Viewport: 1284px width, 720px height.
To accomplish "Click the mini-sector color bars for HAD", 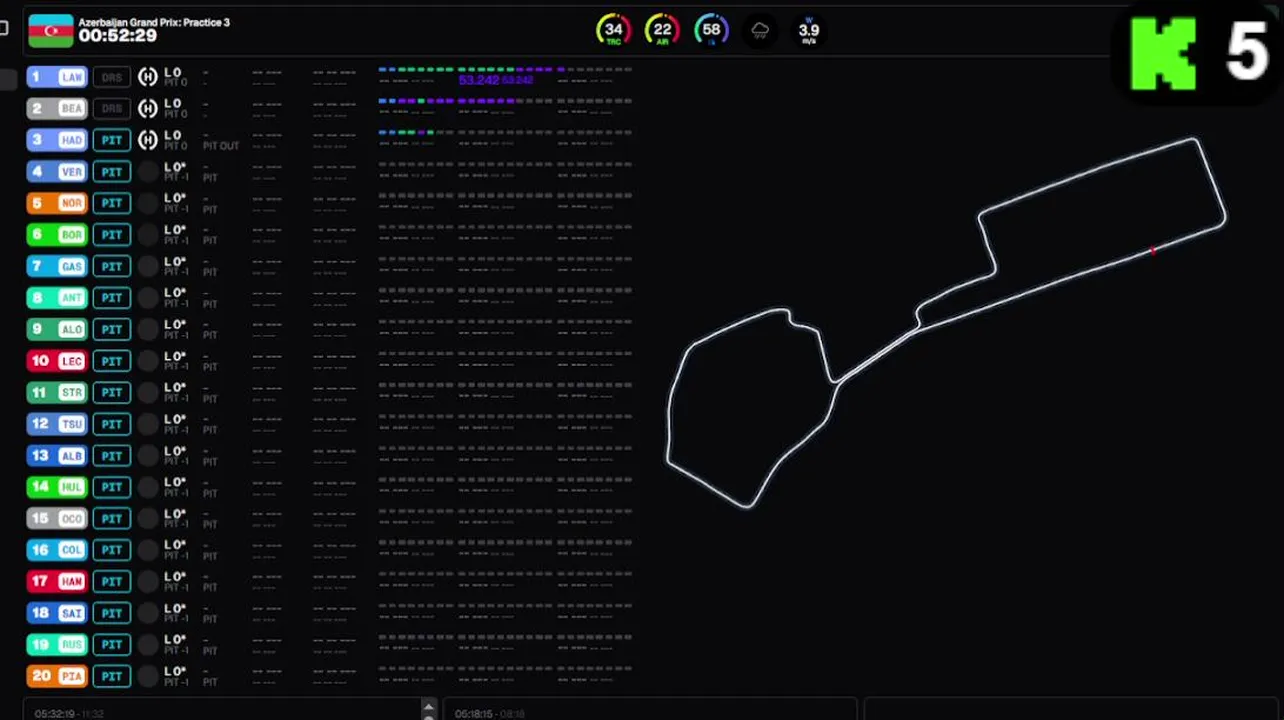I will pyautogui.click(x=505, y=132).
